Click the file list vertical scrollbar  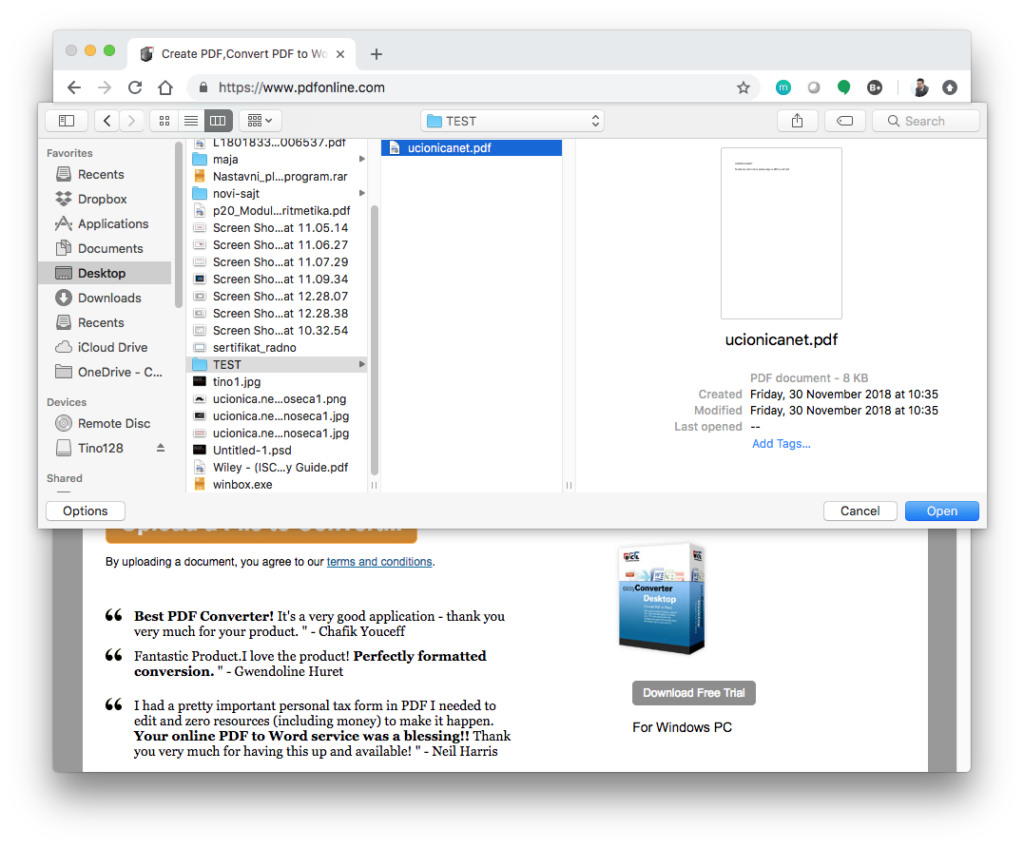click(x=375, y=340)
